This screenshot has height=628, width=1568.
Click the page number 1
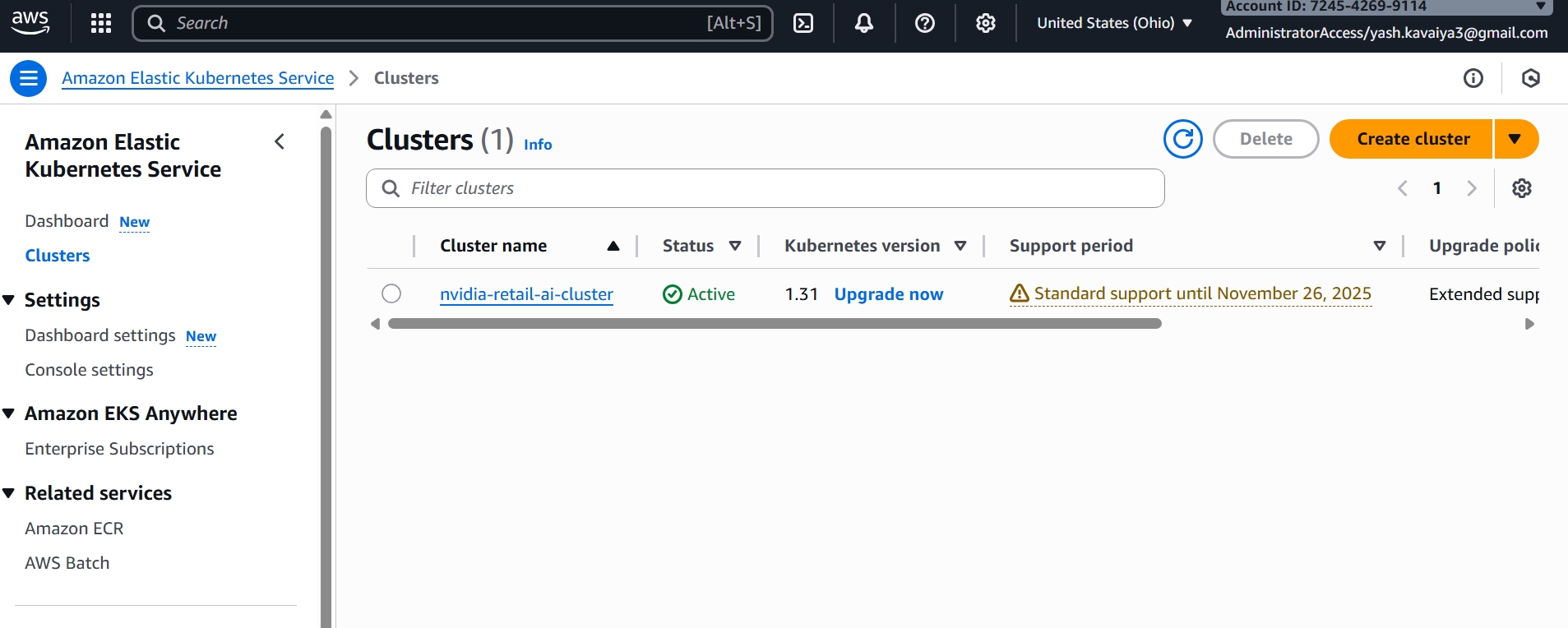pyautogui.click(x=1437, y=188)
